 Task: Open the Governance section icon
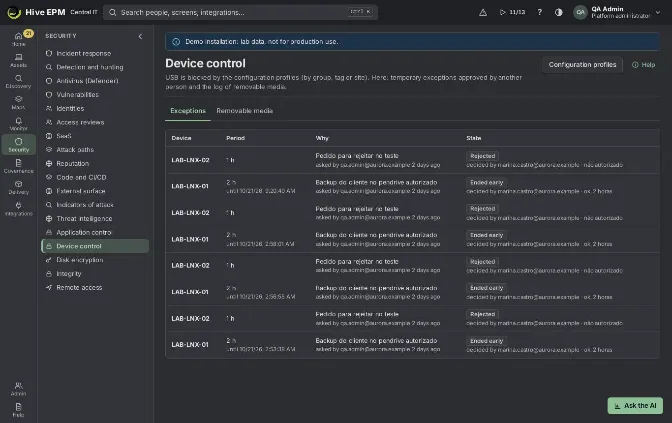(x=18, y=166)
